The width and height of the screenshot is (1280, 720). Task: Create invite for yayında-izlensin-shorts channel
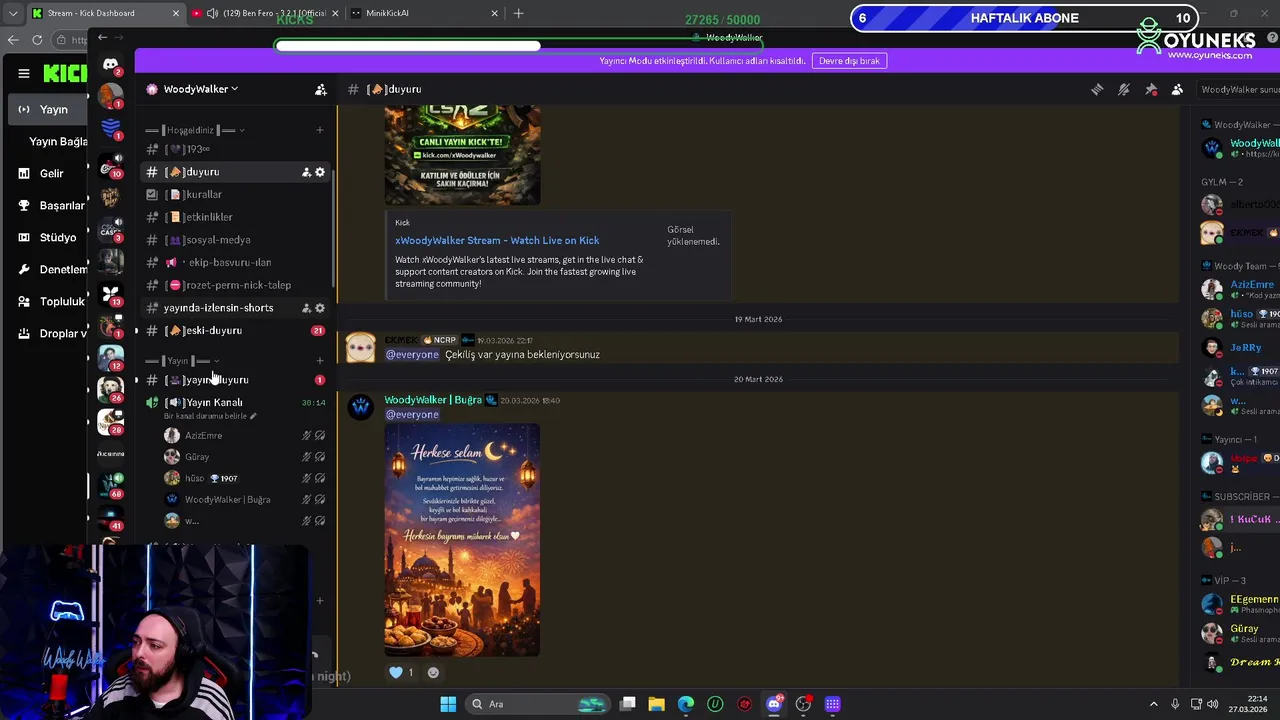coord(306,308)
